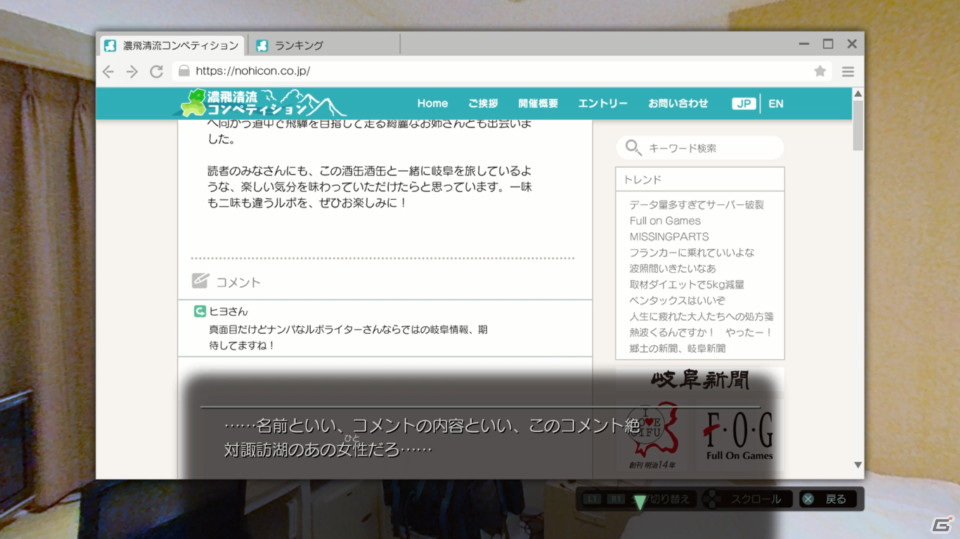This screenshot has width=960, height=539.
Task: Click the スクロール control hint
Action: click(x=747, y=499)
